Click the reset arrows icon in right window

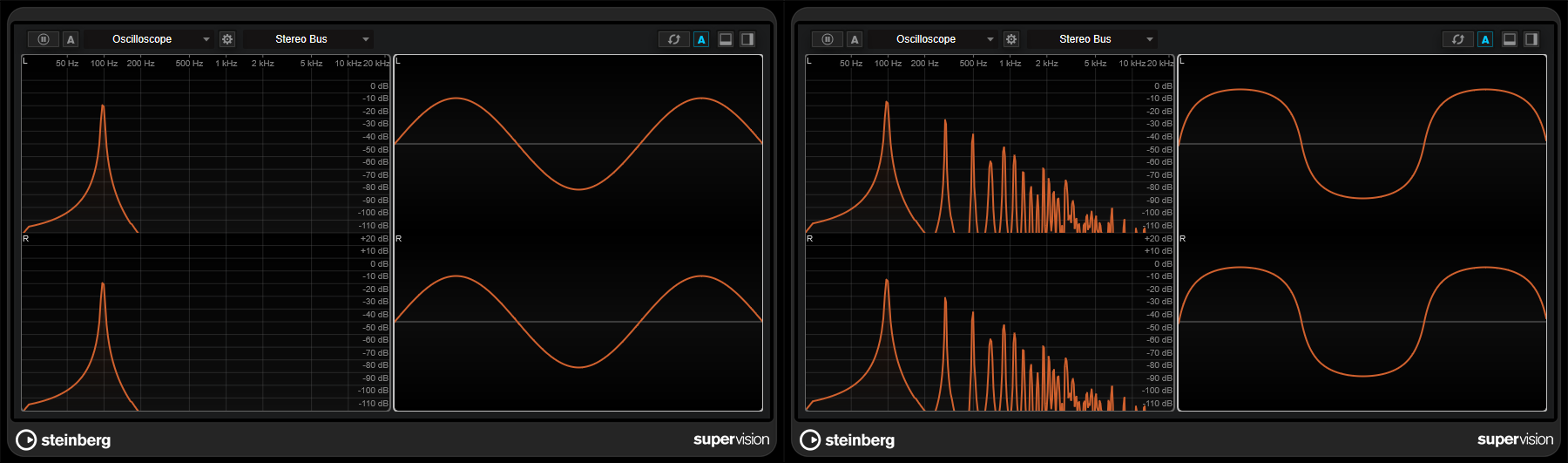click(1457, 39)
